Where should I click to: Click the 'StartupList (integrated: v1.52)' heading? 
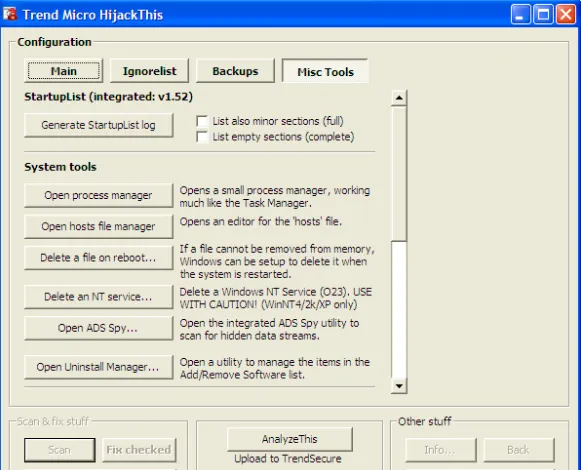[109, 97]
